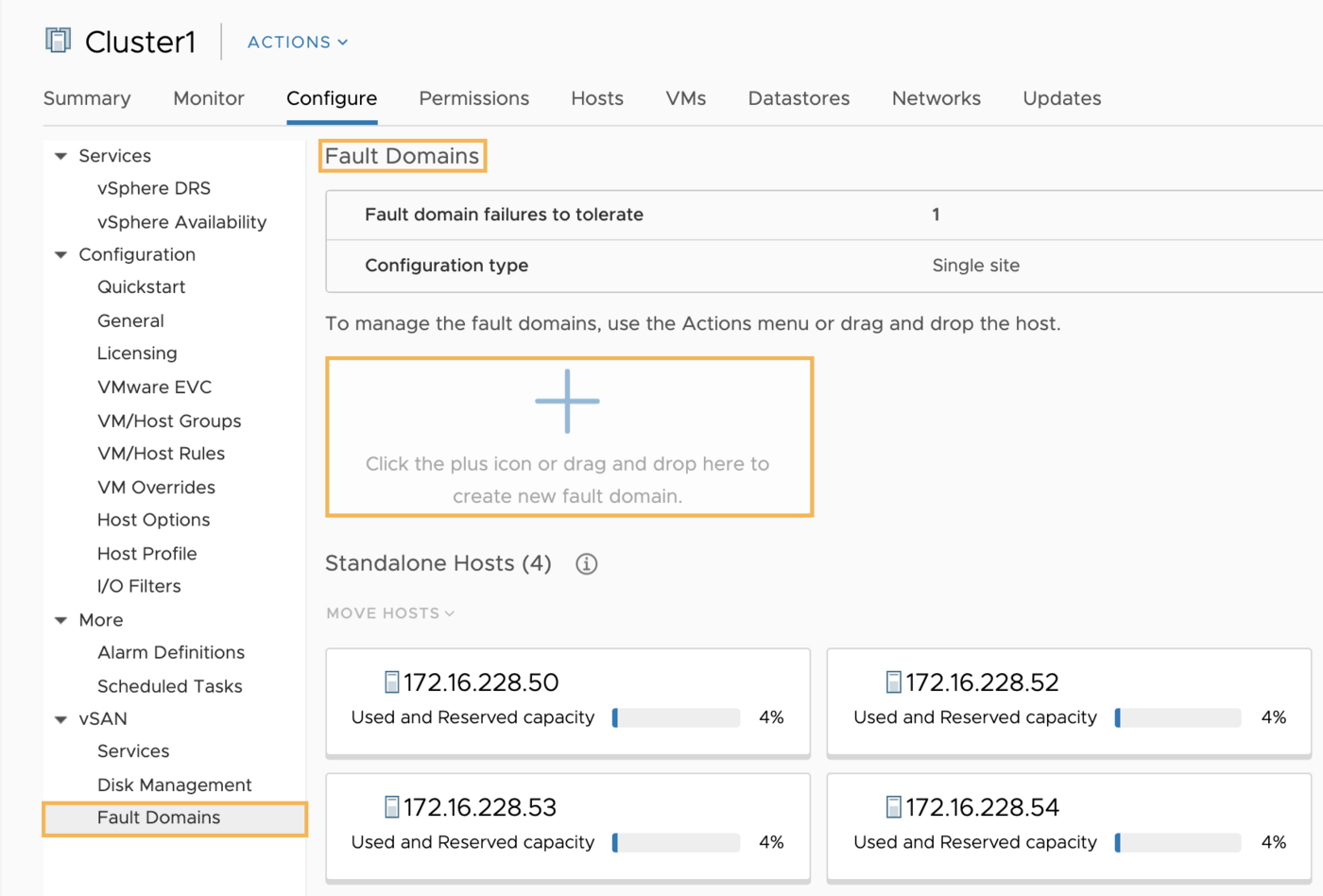Click host icon next to 172.16.228.52
Image resolution: width=1323 pixels, height=896 pixels.
(893, 682)
